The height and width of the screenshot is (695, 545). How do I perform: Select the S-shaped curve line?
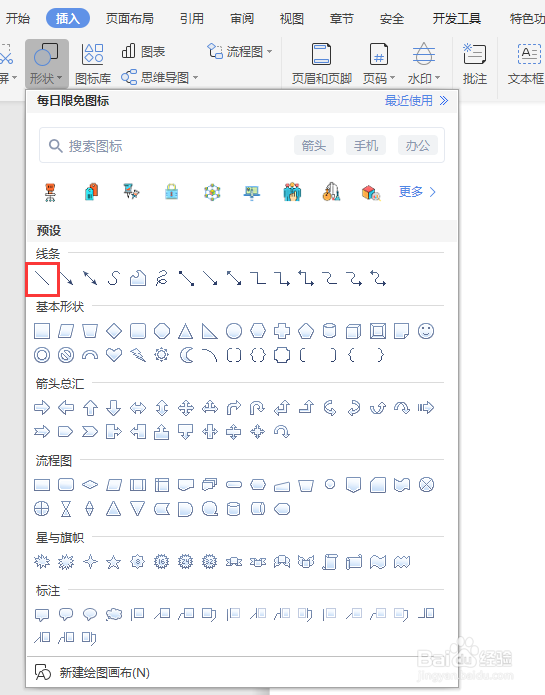tap(114, 279)
